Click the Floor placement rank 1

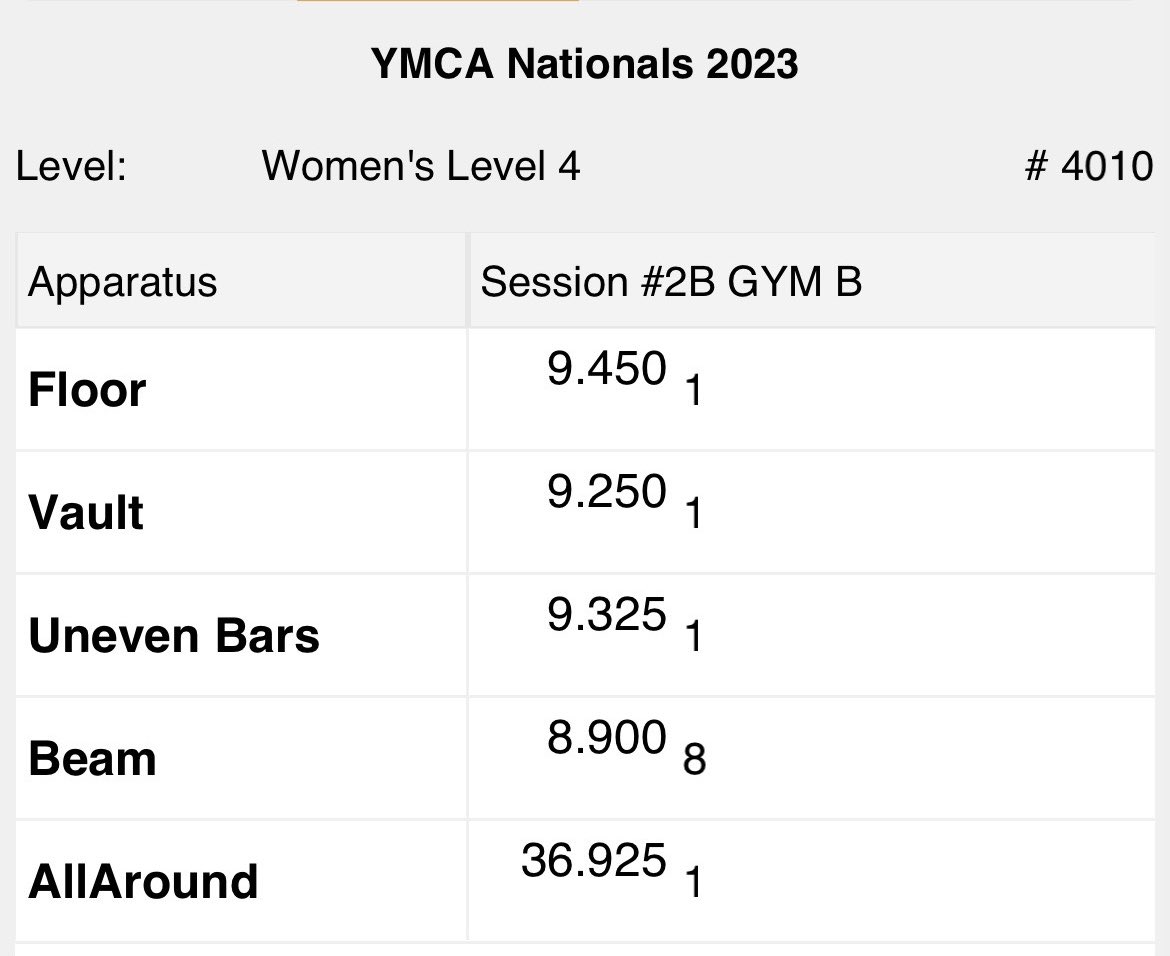click(694, 391)
